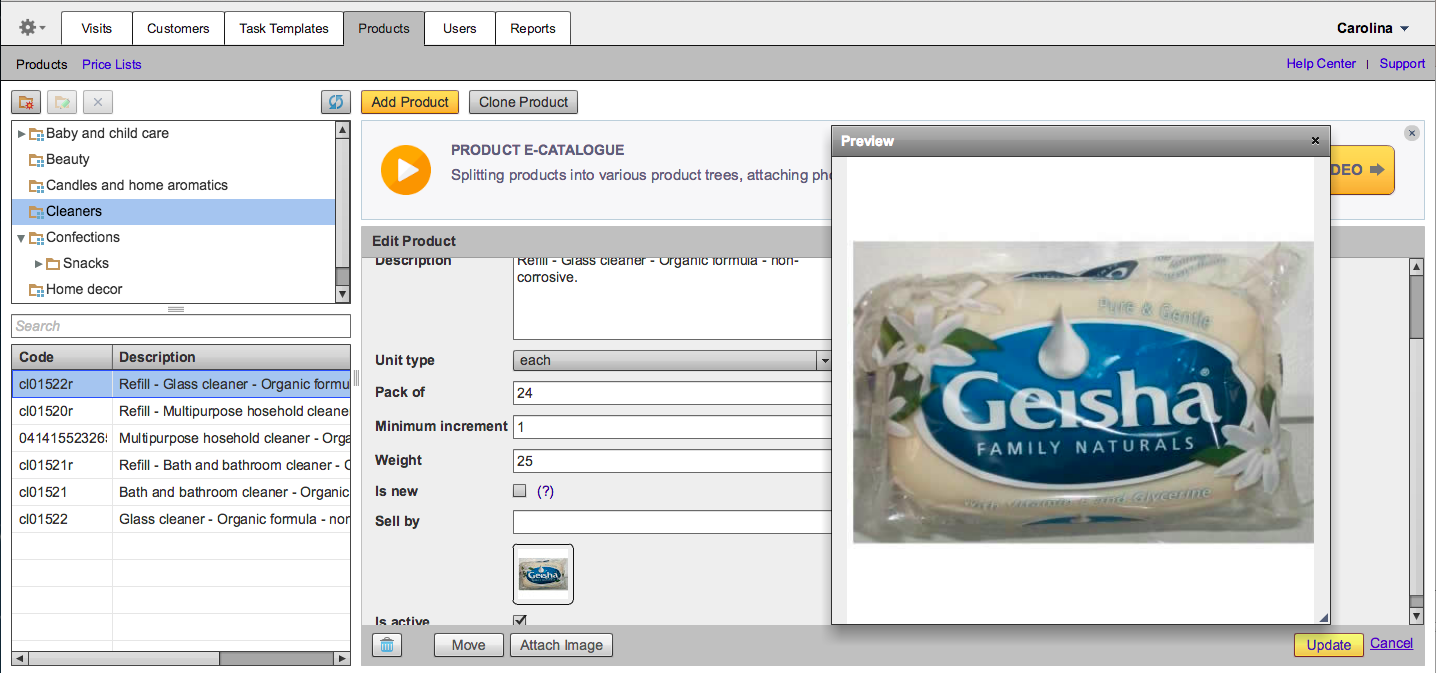This screenshot has width=1436, height=673.
Task: Select the cl01521 Bath and bathroom cleaner row
Action: 181,492
